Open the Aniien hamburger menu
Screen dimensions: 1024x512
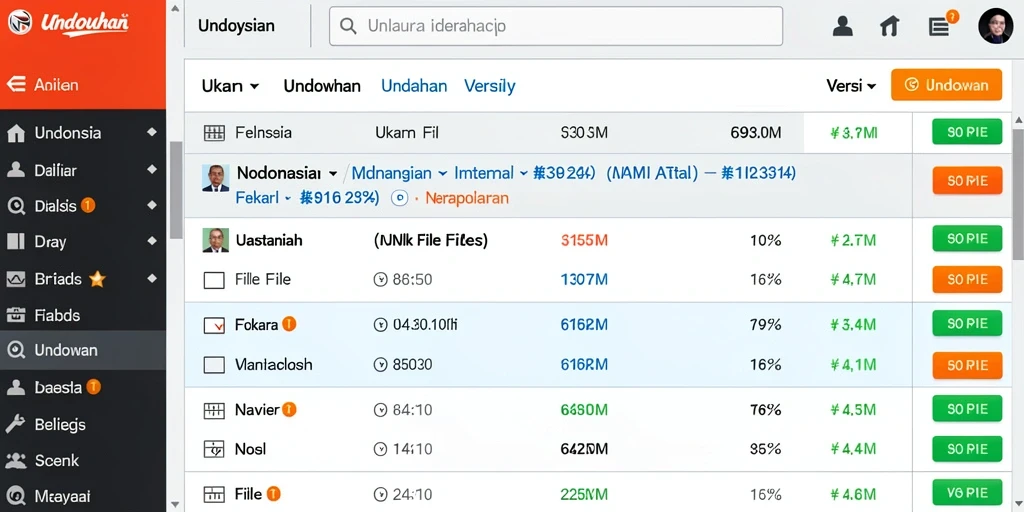click(x=16, y=84)
